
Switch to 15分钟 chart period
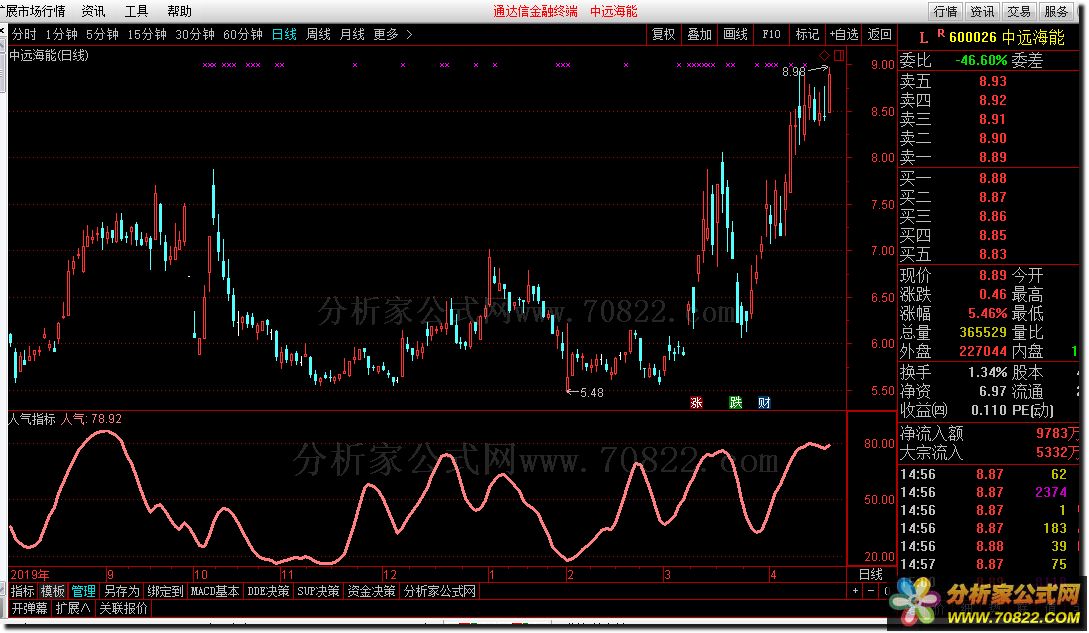[x=147, y=34]
